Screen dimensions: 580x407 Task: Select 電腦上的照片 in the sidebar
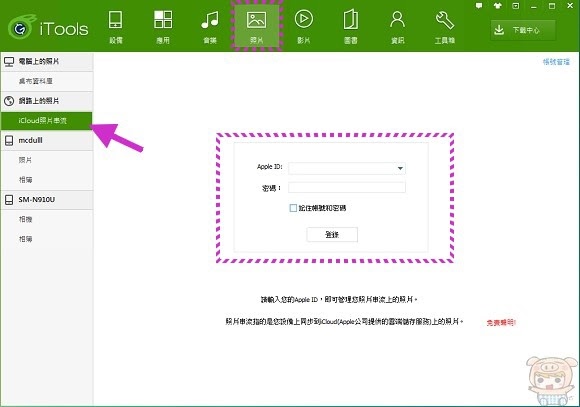(47, 61)
